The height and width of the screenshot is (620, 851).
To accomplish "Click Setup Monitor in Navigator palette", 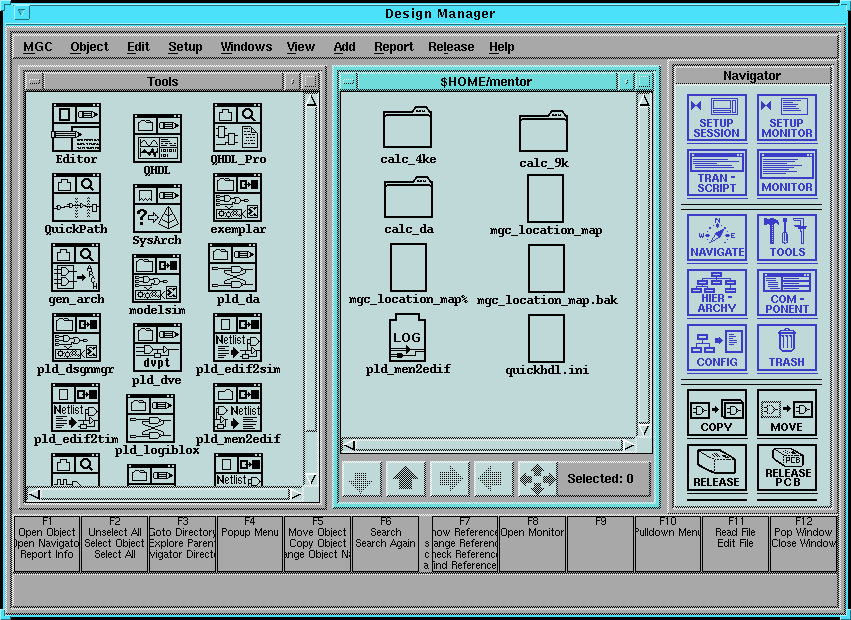I will [x=787, y=118].
